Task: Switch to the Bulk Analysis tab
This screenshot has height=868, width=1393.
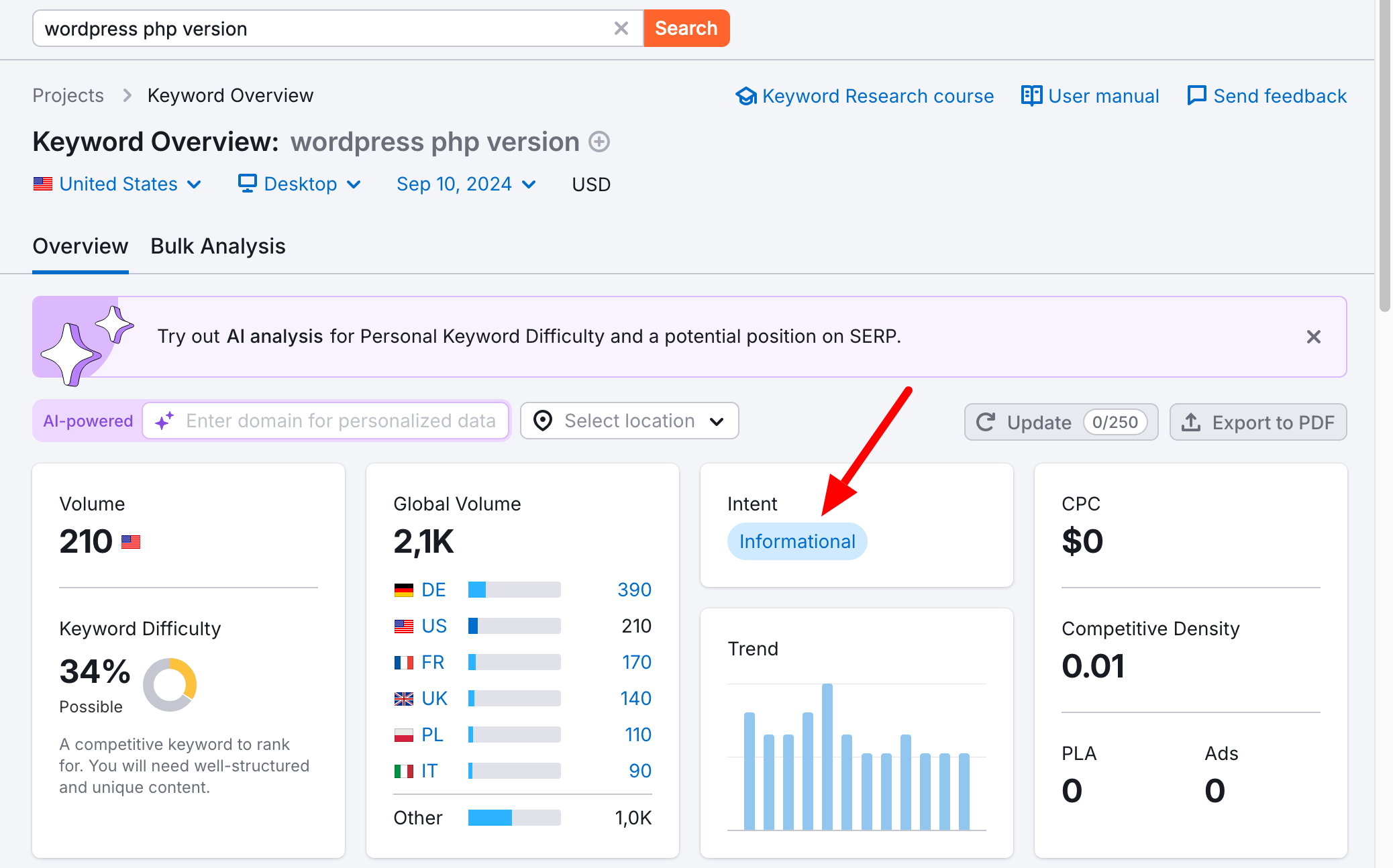Action: [218, 246]
